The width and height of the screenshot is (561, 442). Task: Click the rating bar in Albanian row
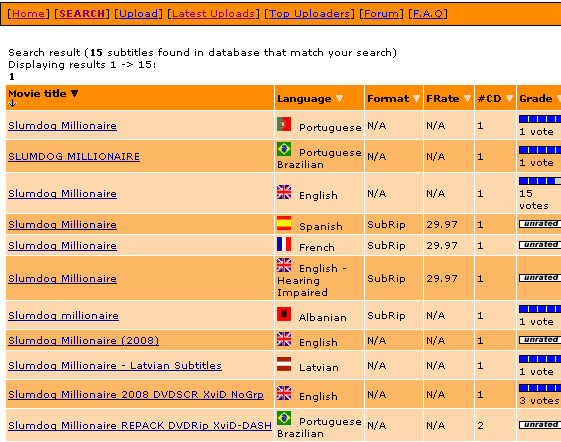click(x=540, y=309)
